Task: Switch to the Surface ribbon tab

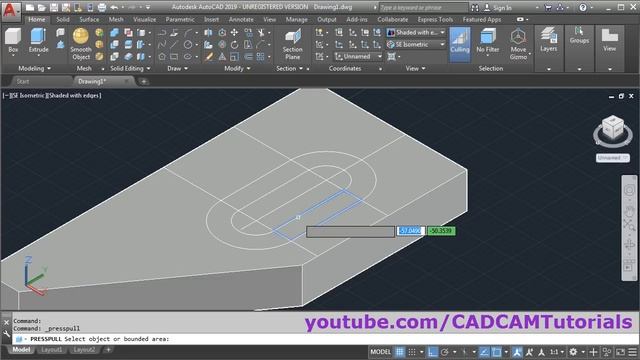Action: pos(89,19)
